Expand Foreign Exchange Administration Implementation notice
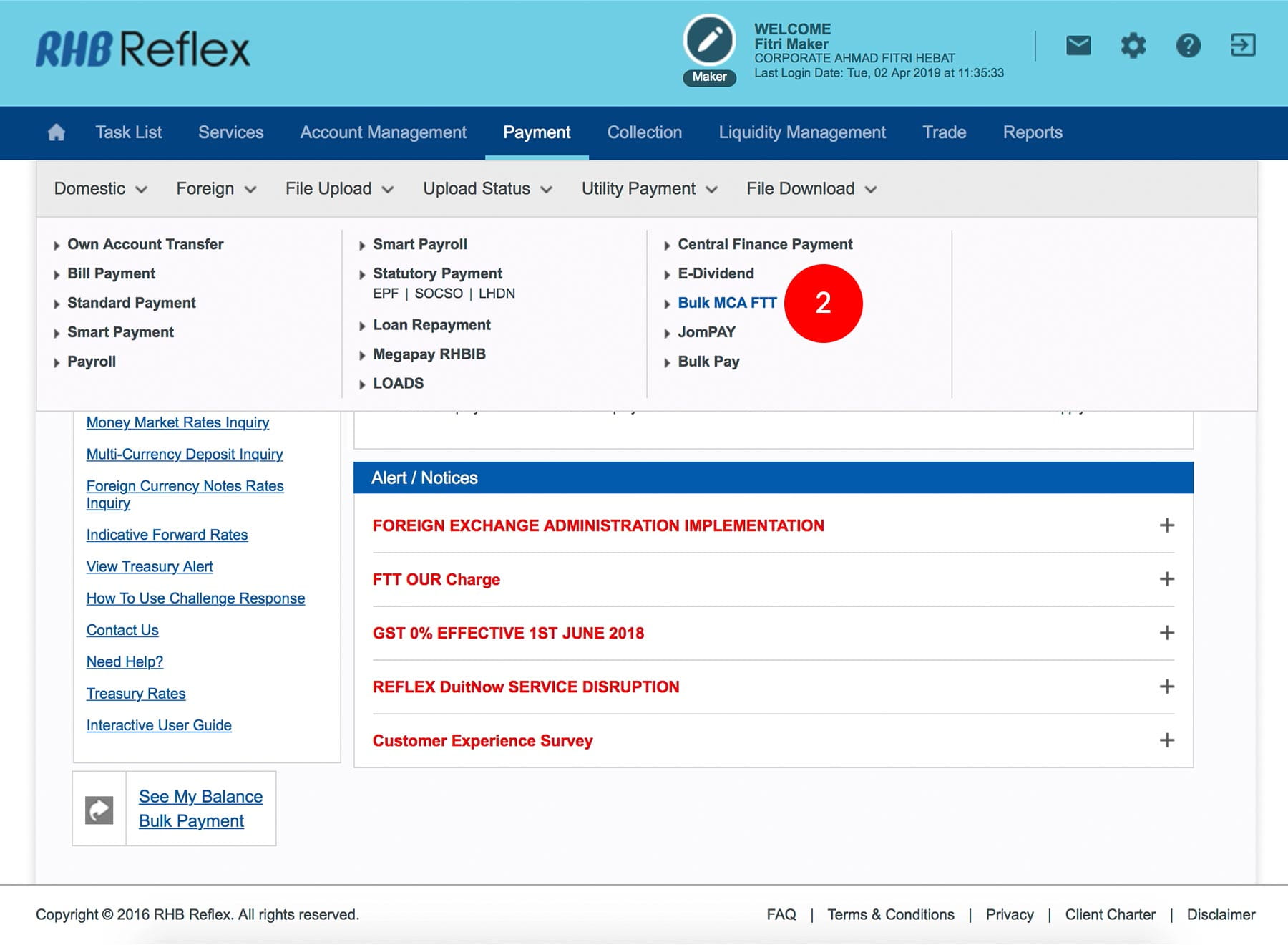This screenshot has height=945, width=1288. tap(1166, 525)
